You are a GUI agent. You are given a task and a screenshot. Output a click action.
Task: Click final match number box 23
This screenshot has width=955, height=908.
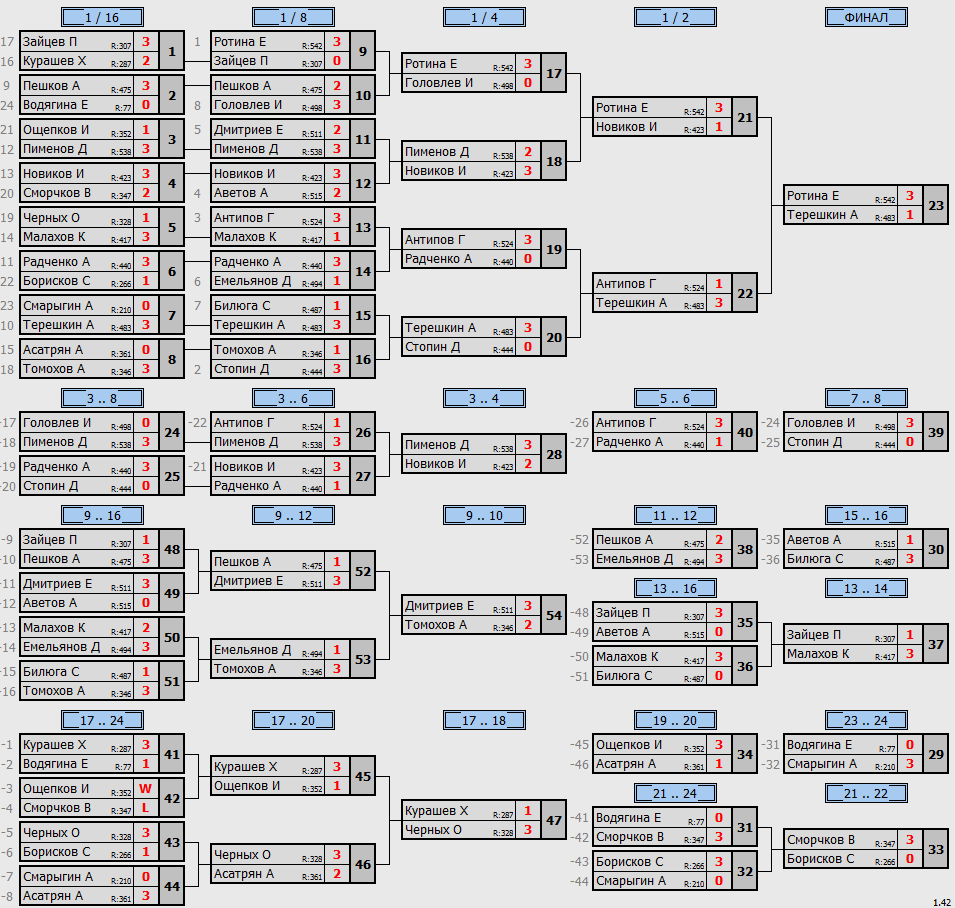pos(936,205)
